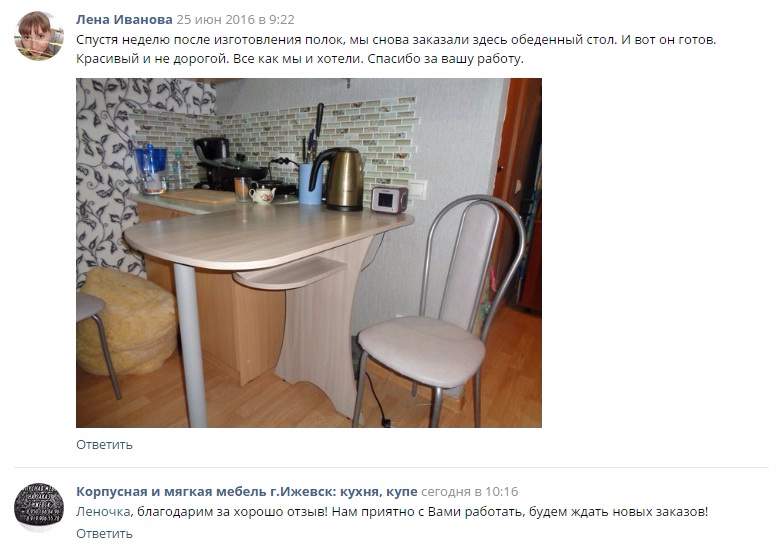Screen dimensions: 779x549
Task: Click the white teapot in the photo
Action: [262, 194]
